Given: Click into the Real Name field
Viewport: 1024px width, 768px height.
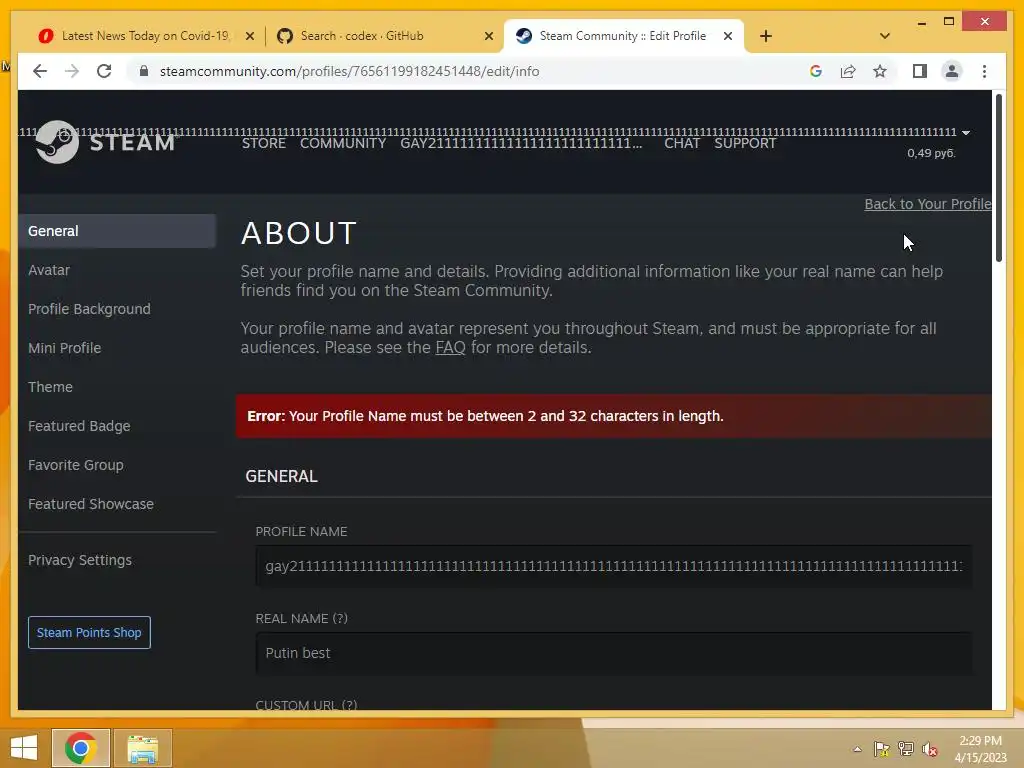Looking at the screenshot, I should pyautogui.click(x=613, y=653).
